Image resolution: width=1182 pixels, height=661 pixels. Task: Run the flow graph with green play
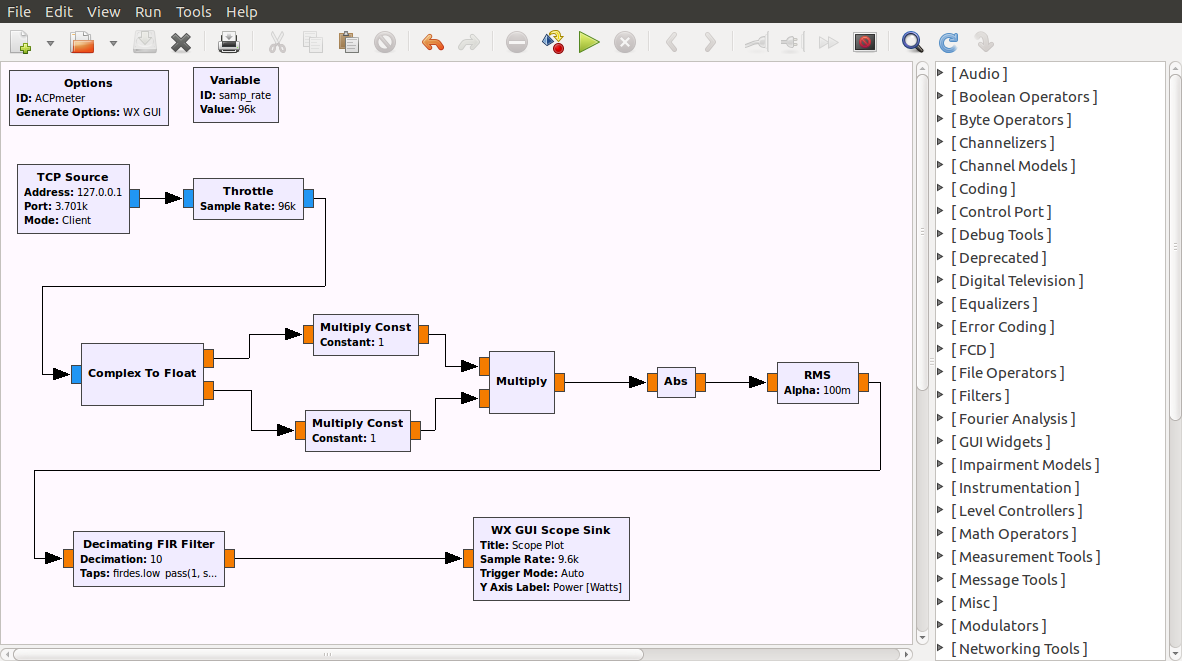pyautogui.click(x=589, y=43)
